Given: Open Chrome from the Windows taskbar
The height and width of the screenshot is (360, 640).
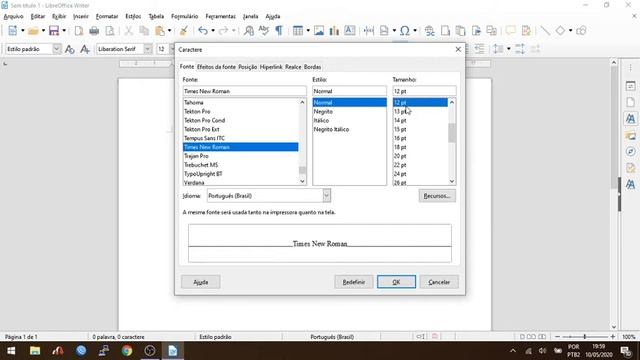Looking at the screenshot, I should [x=127, y=351].
